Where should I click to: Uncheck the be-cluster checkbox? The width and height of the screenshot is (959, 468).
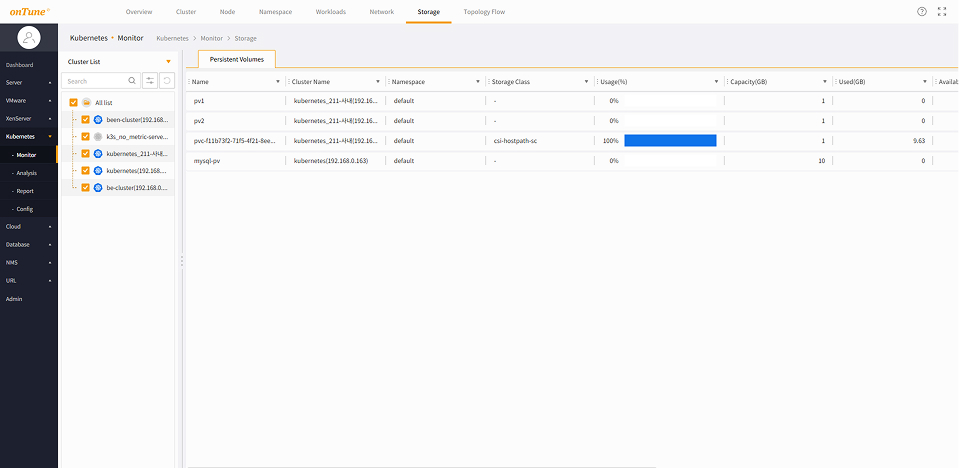click(x=86, y=187)
